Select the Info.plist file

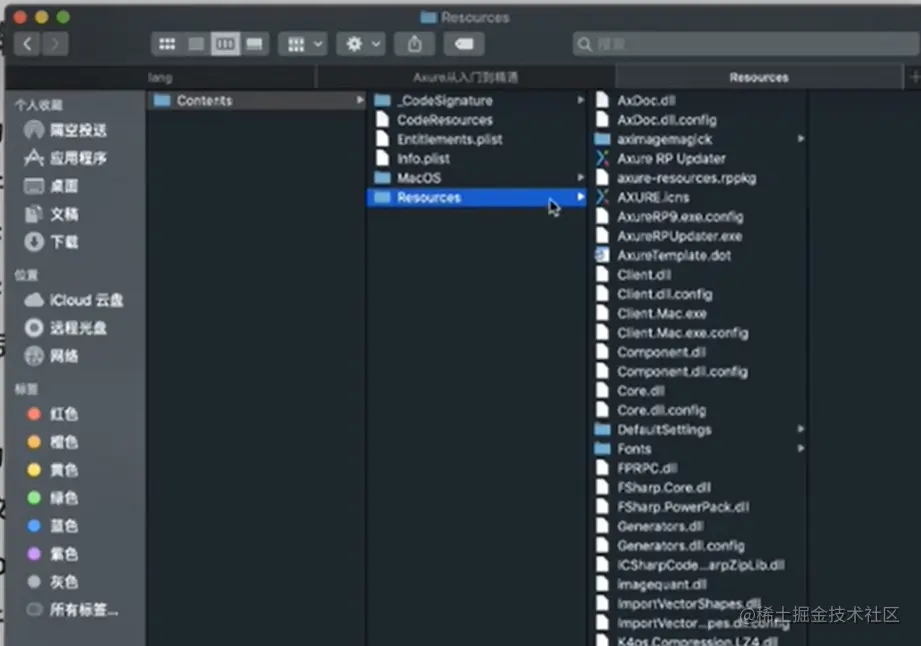coord(476,159)
